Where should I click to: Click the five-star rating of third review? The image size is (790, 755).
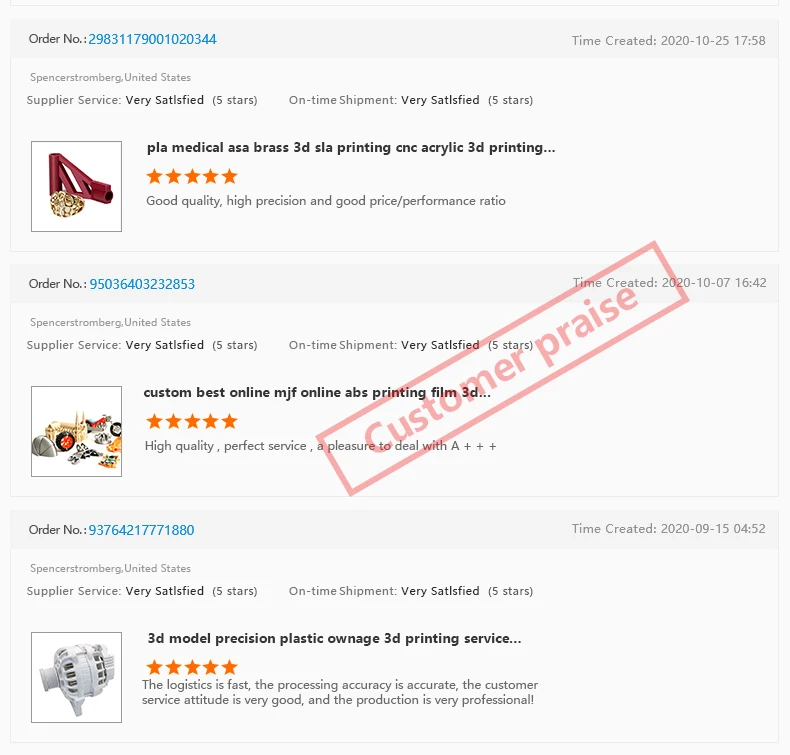tap(192, 667)
